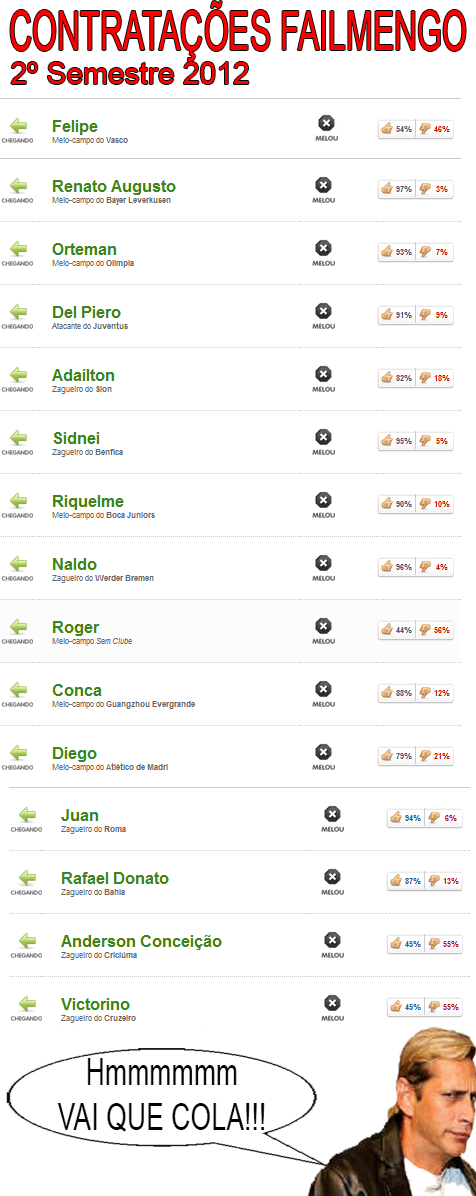Open the Rafael Donato name link
The image size is (476, 1196).
[114, 878]
